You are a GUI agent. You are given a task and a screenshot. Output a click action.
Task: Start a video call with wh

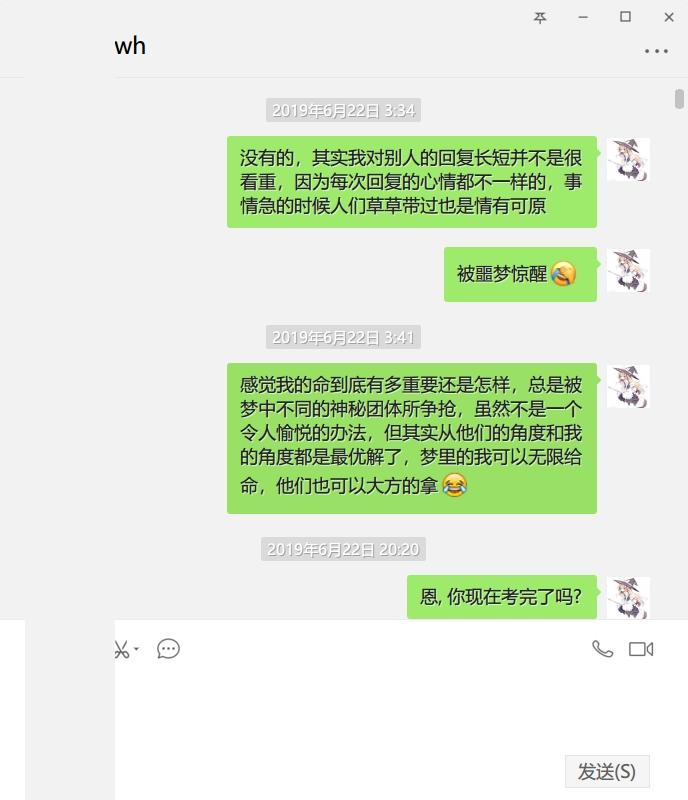(641, 649)
